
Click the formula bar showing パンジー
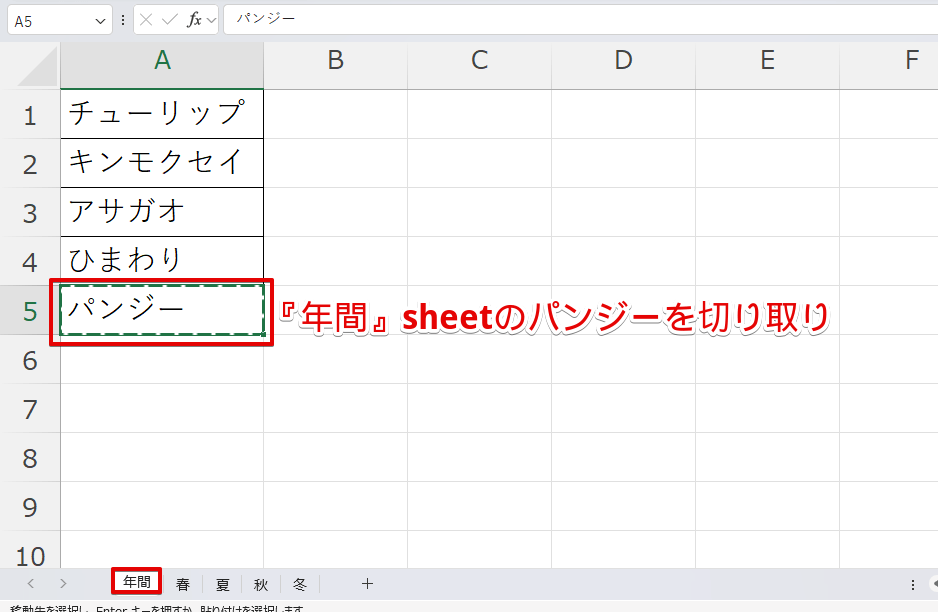tap(580, 20)
